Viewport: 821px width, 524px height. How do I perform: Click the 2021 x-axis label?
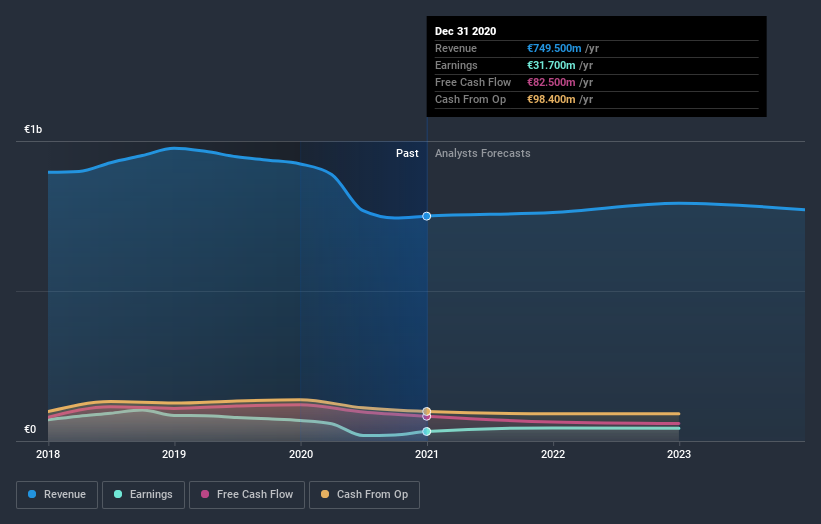pyautogui.click(x=427, y=454)
